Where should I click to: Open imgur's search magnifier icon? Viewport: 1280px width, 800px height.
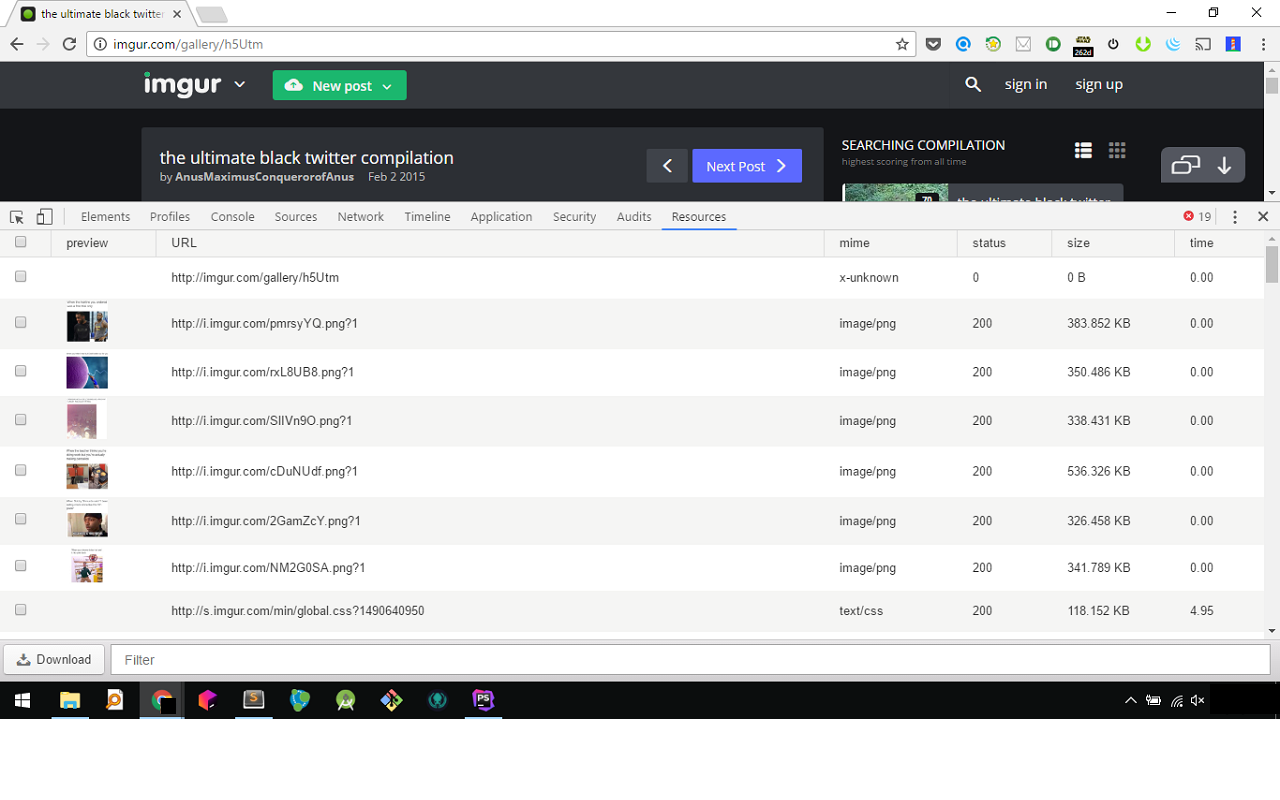pyautogui.click(x=973, y=85)
